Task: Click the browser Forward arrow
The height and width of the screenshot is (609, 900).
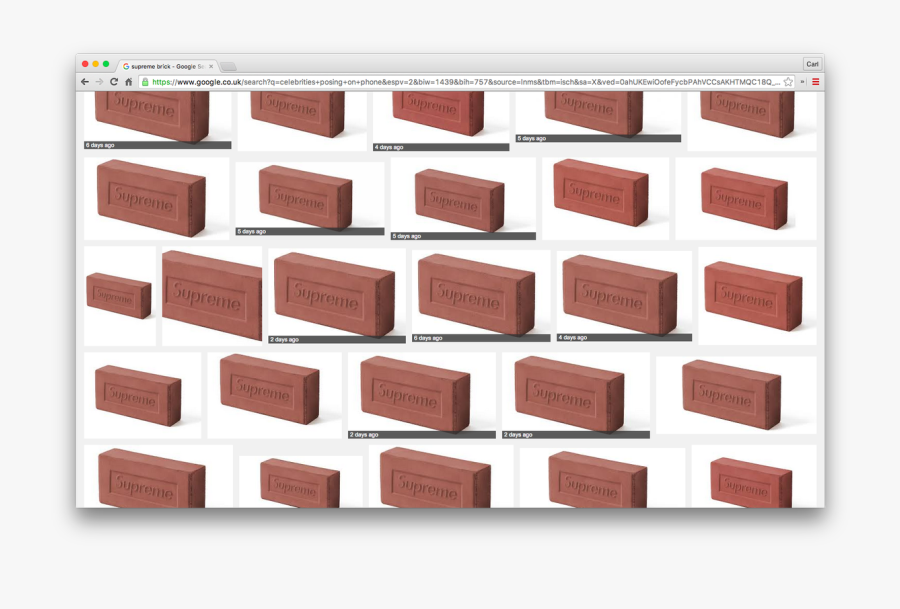Action: click(99, 82)
